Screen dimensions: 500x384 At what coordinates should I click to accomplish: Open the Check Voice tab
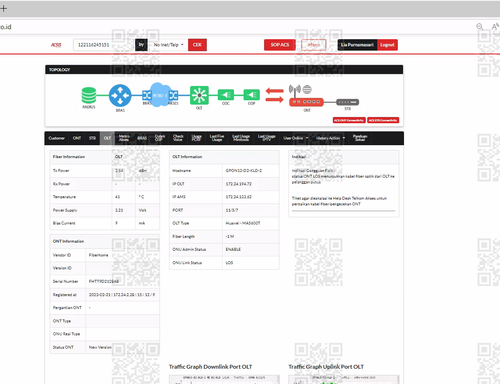pyautogui.click(x=178, y=138)
